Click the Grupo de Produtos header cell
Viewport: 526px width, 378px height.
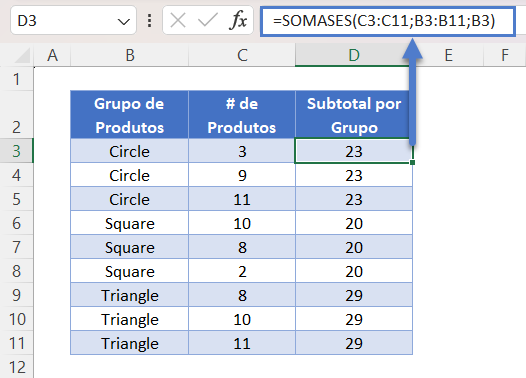pos(129,115)
